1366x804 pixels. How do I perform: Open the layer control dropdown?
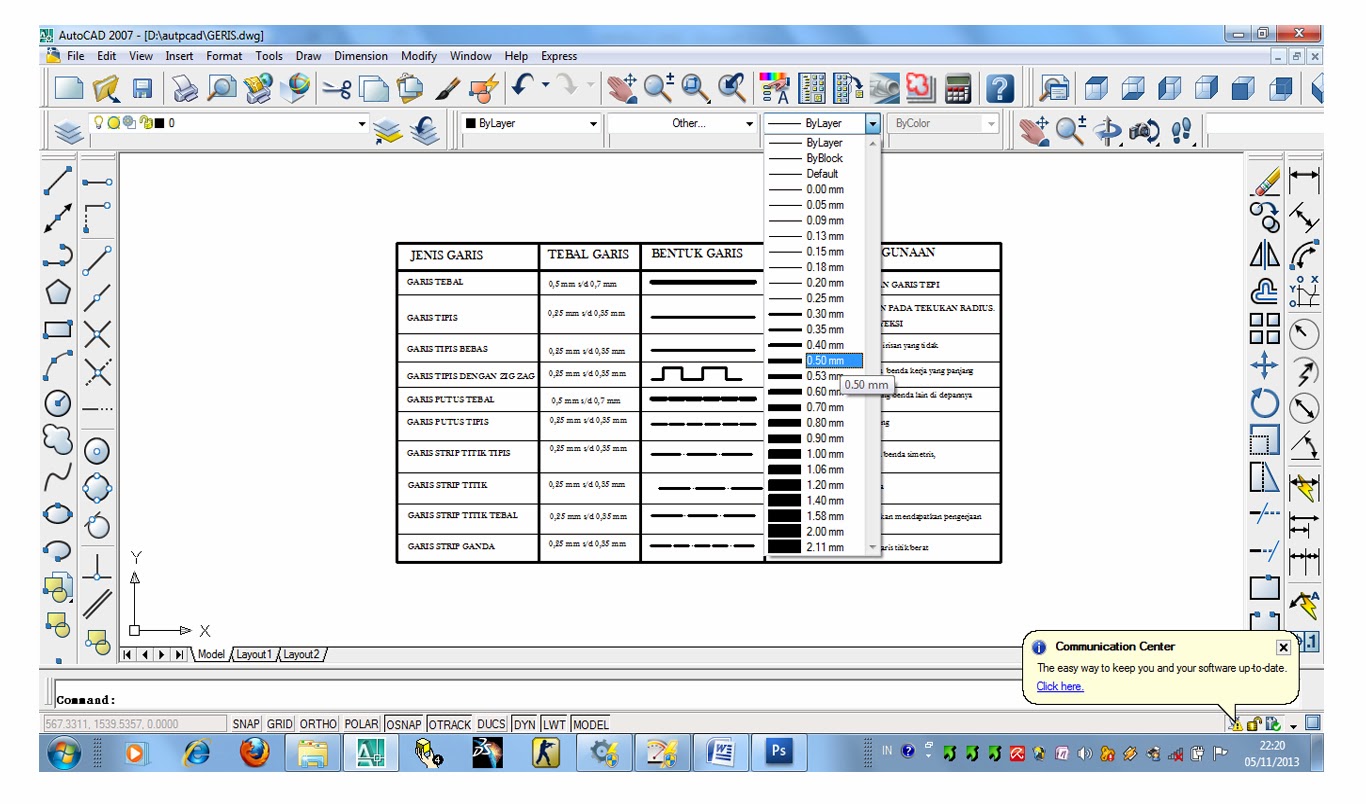tap(361, 123)
